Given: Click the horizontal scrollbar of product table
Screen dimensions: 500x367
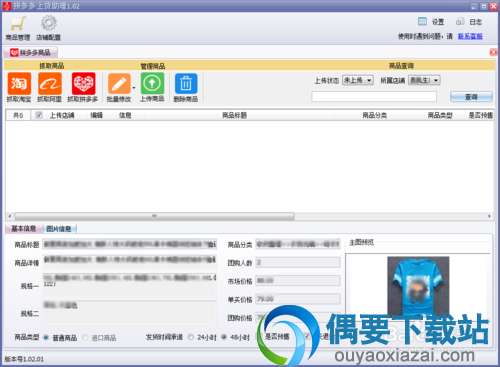Looking at the screenshot, I should tap(154, 216).
